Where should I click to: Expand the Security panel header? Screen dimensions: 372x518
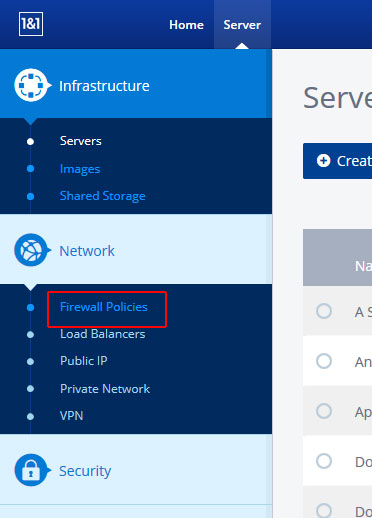click(x=136, y=469)
